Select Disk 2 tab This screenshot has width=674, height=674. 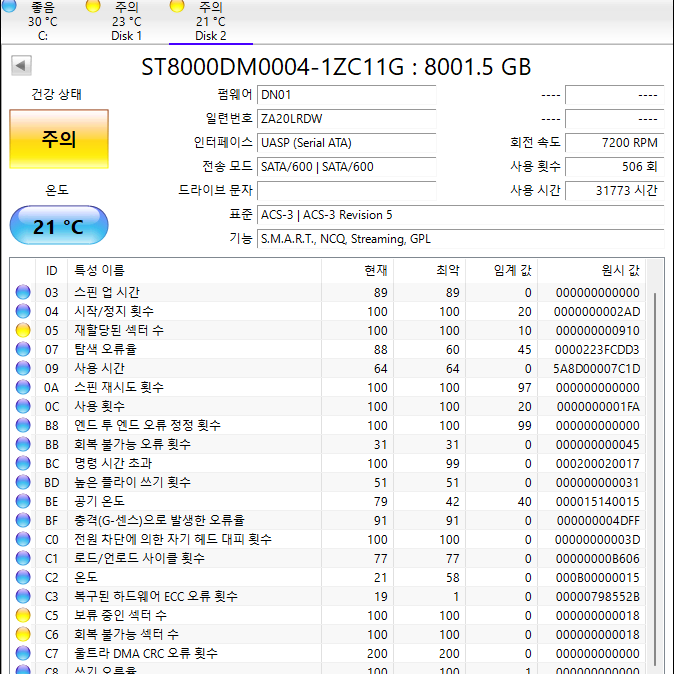(211, 21)
